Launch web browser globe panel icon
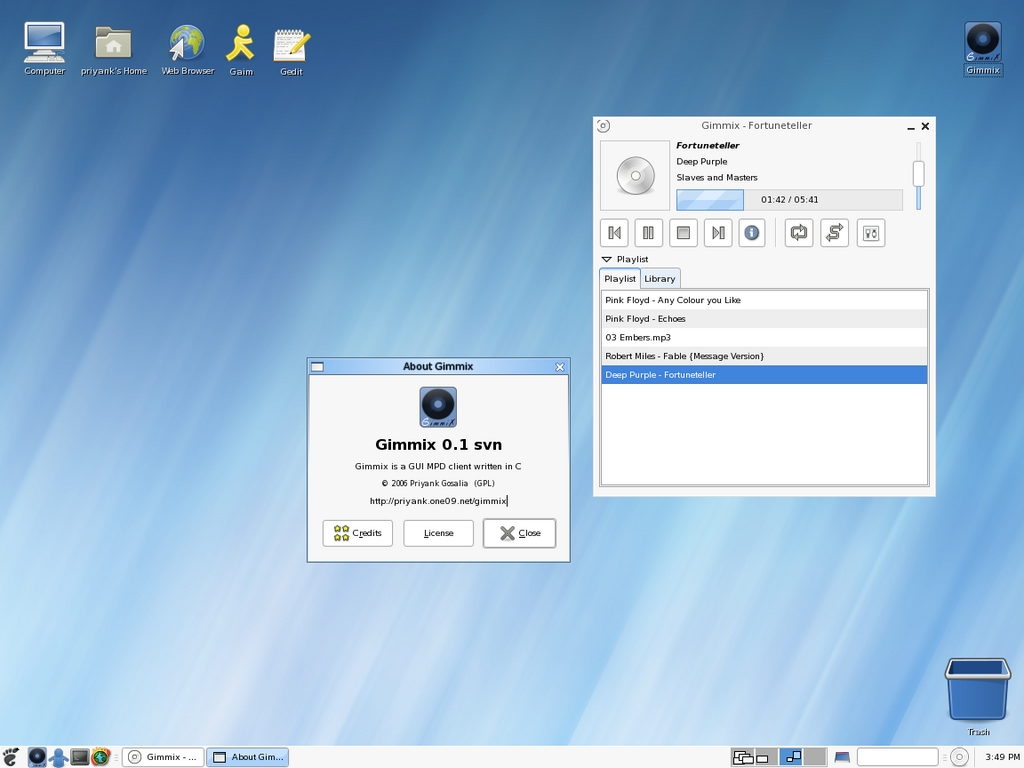This screenshot has height=768, width=1024. tap(100, 757)
